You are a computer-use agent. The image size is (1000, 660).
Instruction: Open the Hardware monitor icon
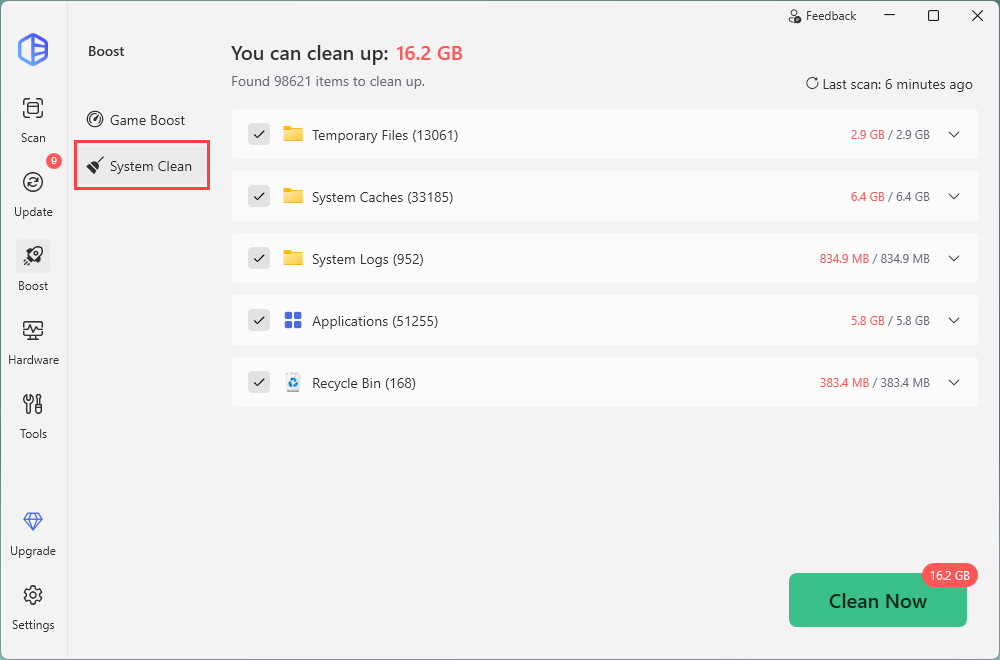[x=33, y=330]
